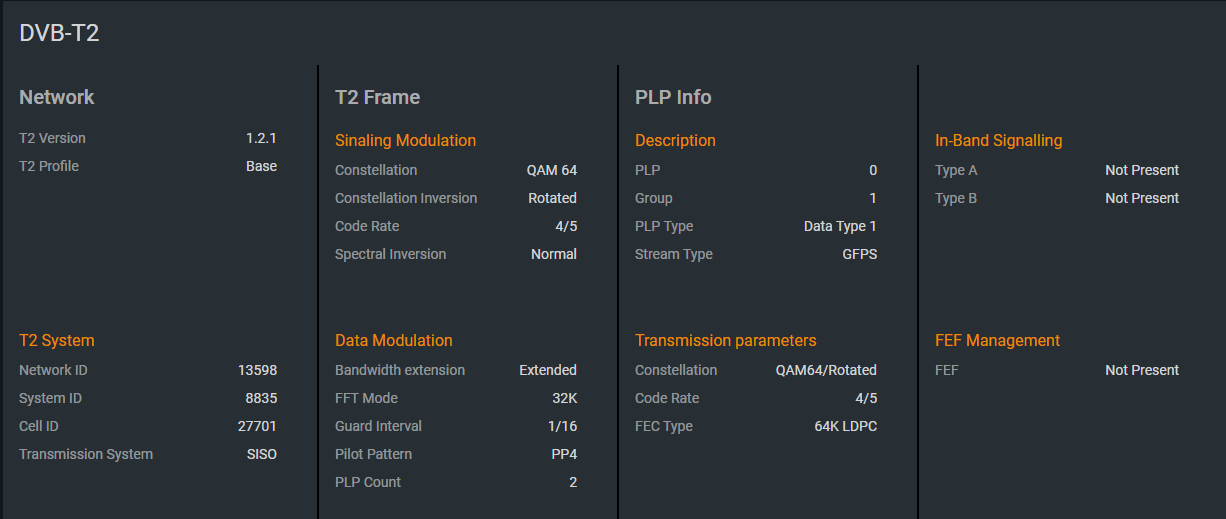This screenshot has width=1226, height=519.
Task: Click the Sinaling Modulation heading
Action: 405,140
